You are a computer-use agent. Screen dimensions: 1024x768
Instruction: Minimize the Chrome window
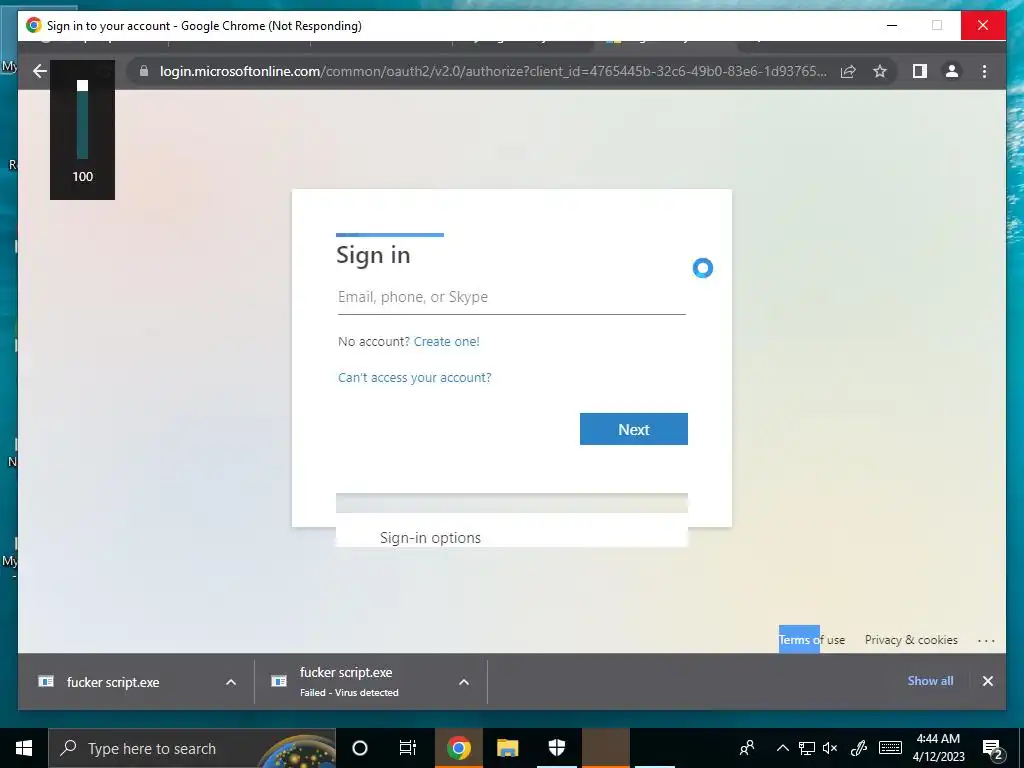coord(892,25)
